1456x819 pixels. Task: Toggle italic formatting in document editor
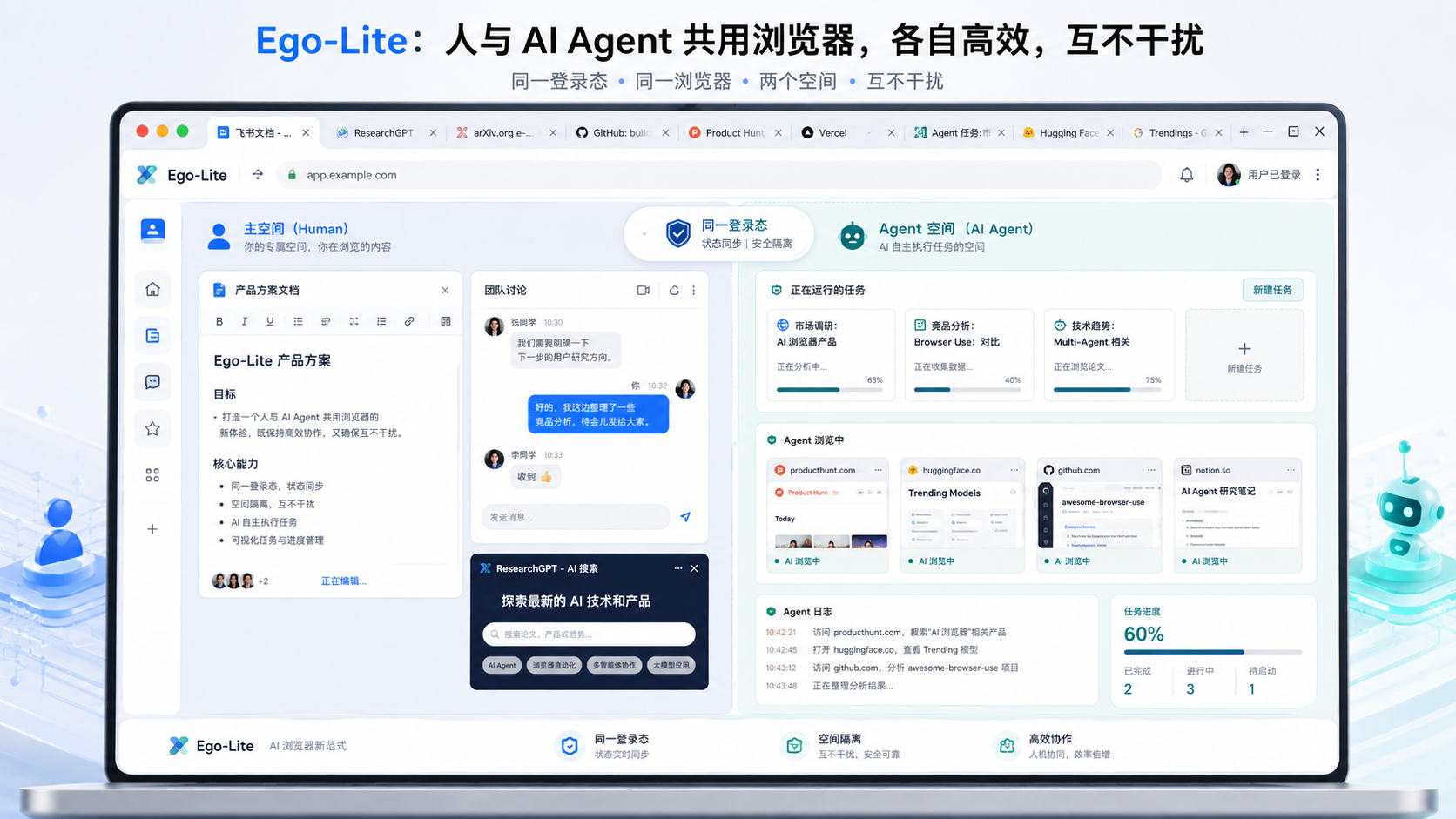click(245, 321)
